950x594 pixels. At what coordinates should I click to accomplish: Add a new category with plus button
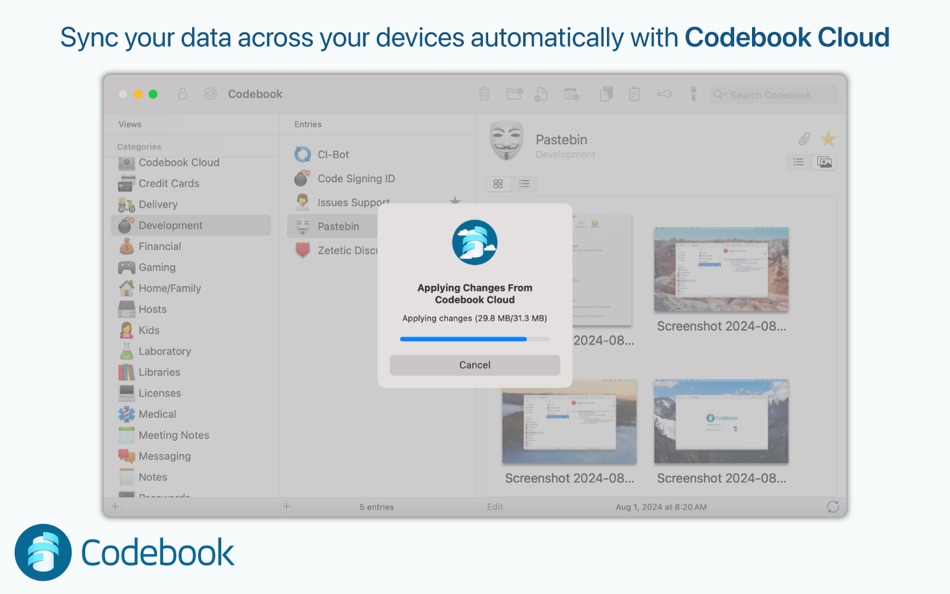(x=115, y=507)
